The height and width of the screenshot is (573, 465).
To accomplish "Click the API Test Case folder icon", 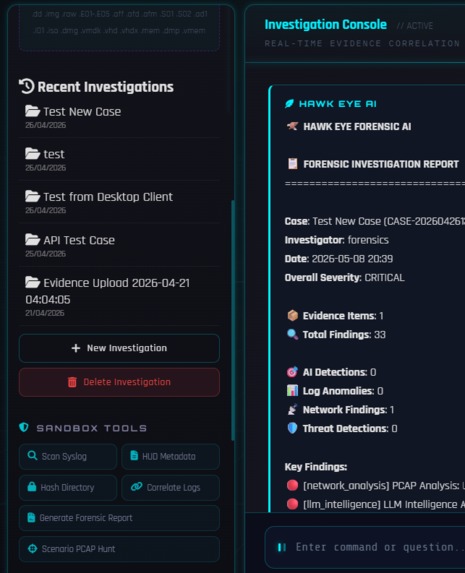I will (33, 240).
